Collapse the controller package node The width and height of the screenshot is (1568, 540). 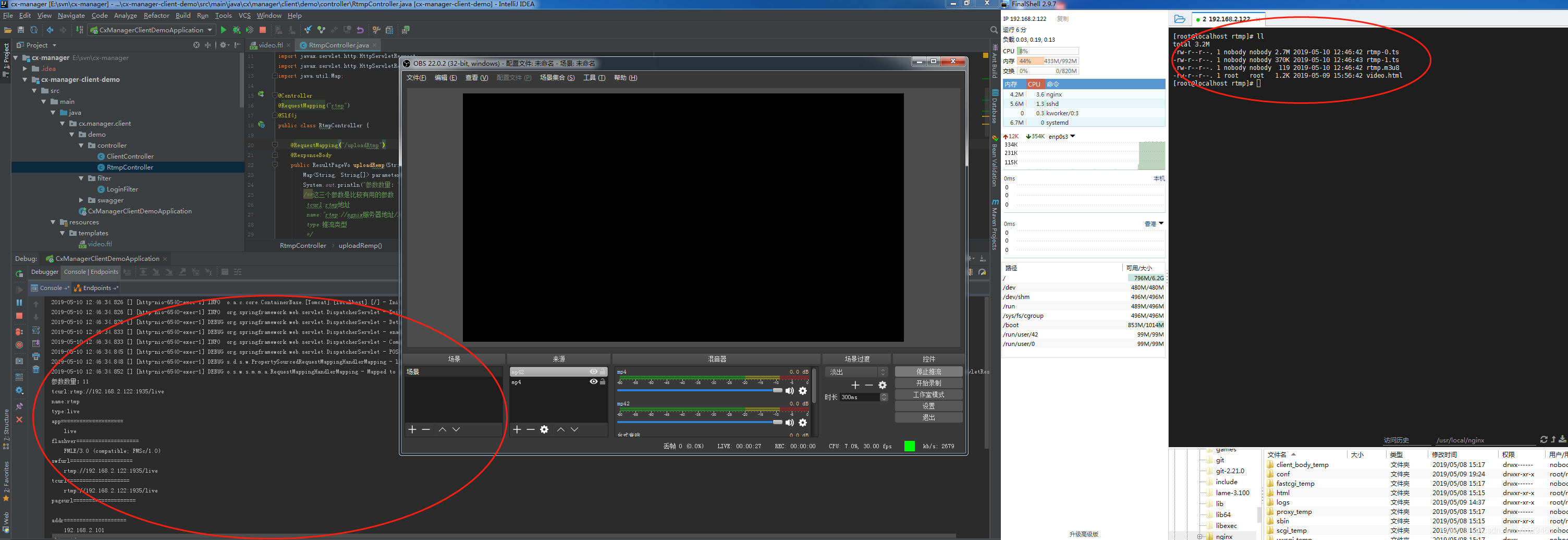(x=81, y=146)
